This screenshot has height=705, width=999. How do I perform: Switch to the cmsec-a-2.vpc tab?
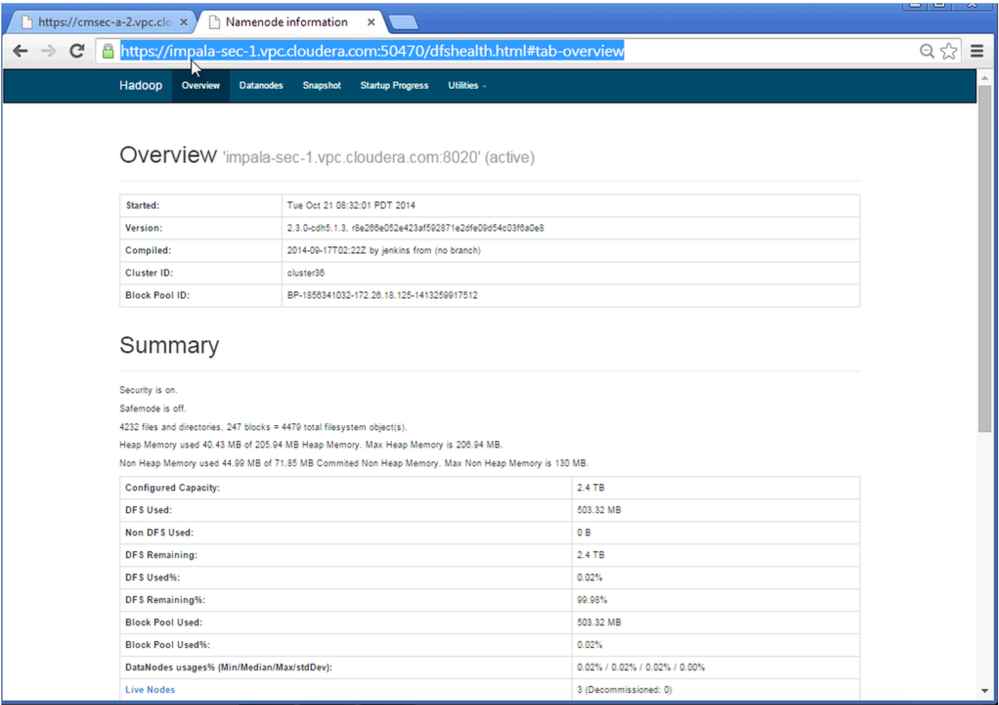pyautogui.click(x=105, y=22)
